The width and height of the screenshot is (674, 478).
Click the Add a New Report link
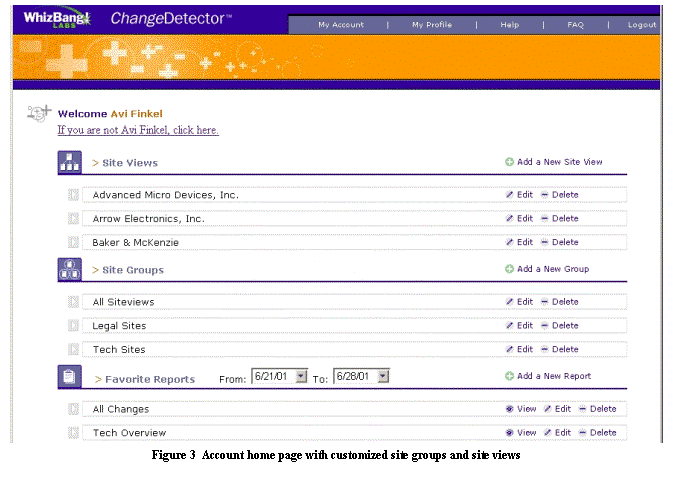coord(554,376)
